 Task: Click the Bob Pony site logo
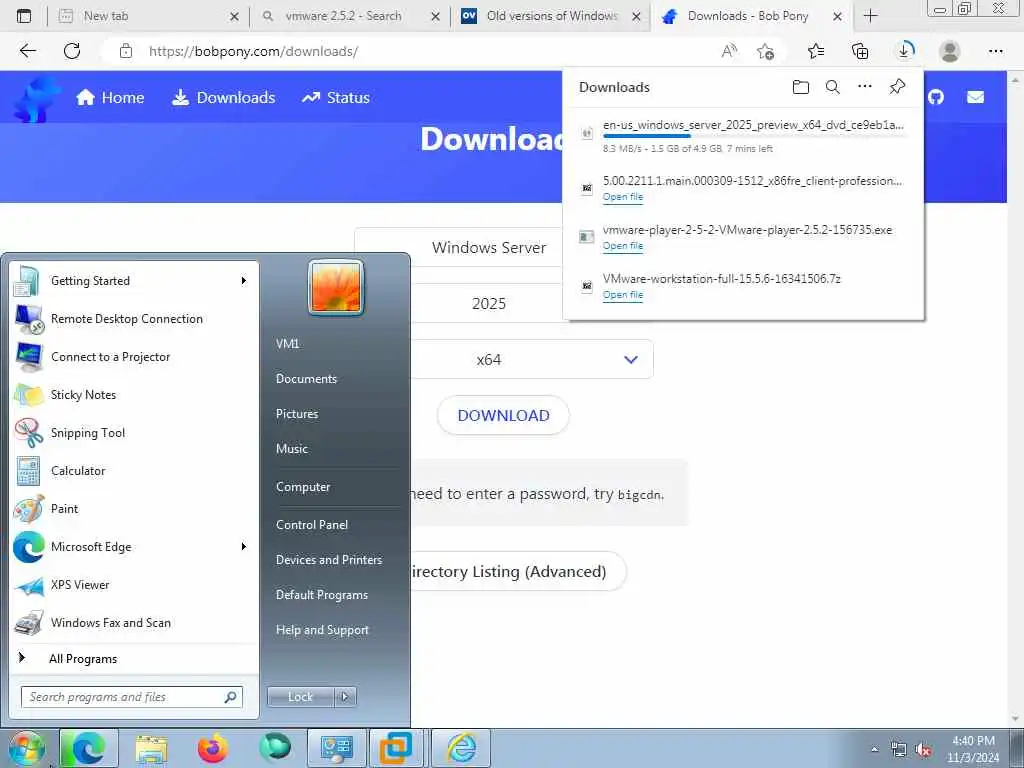(x=37, y=99)
